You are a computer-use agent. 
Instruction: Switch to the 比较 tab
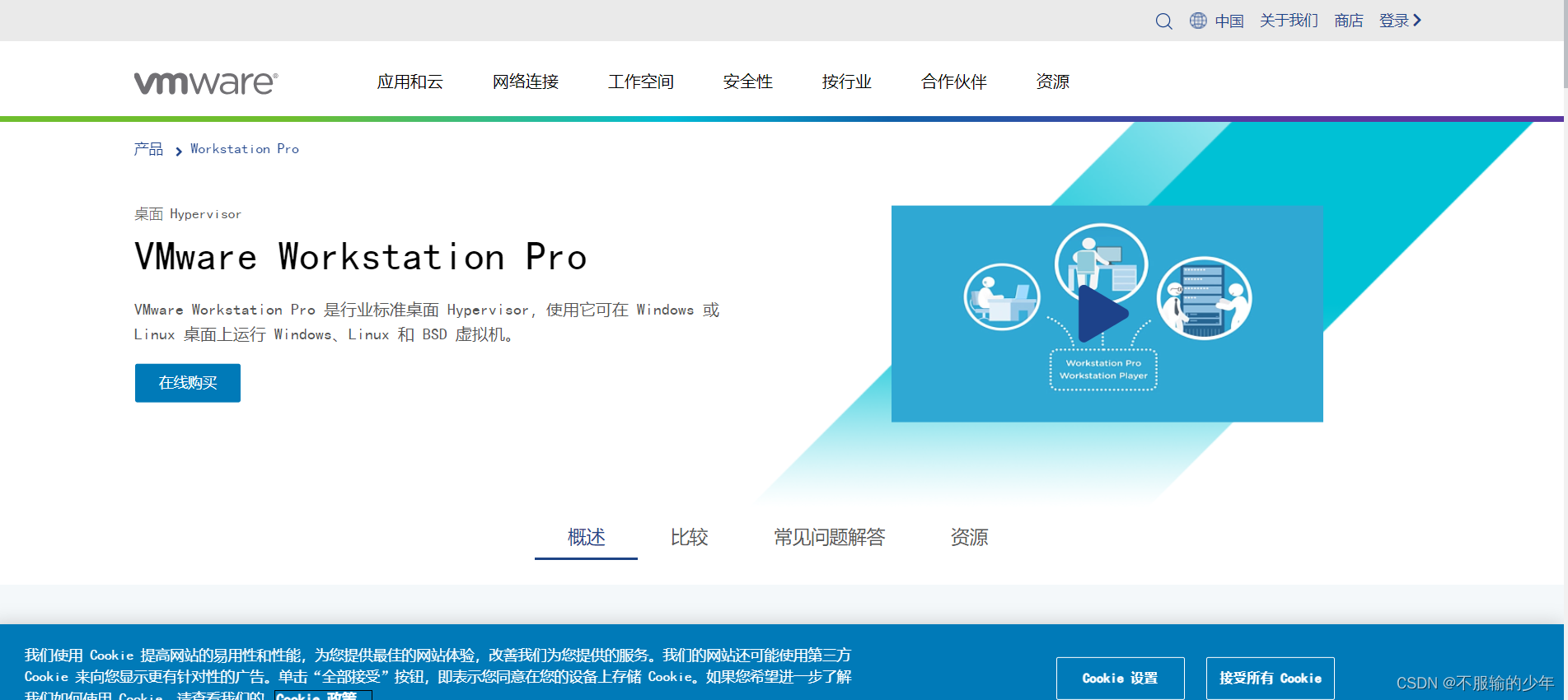click(689, 537)
